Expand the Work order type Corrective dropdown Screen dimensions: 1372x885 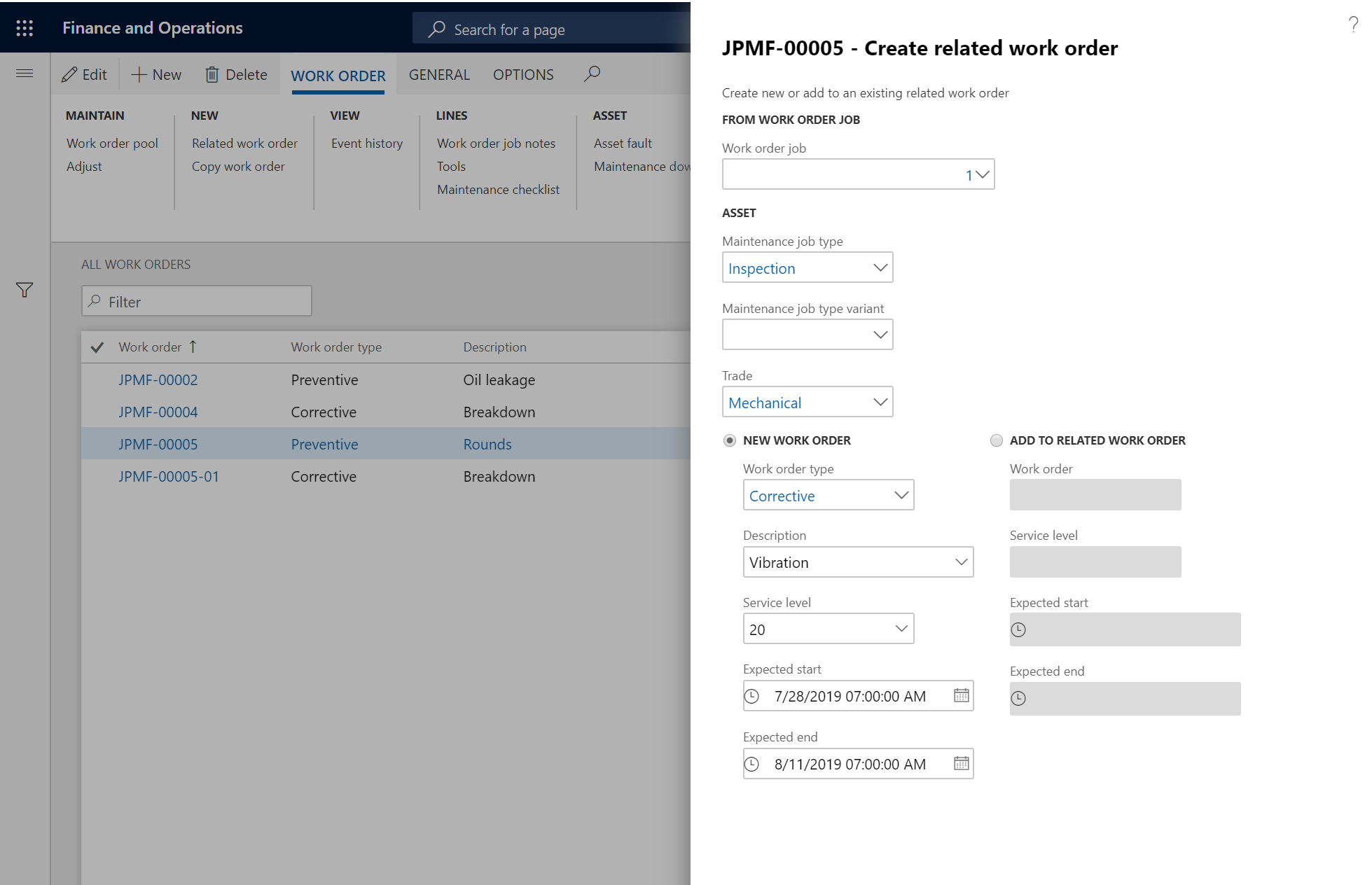coord(899,495)
